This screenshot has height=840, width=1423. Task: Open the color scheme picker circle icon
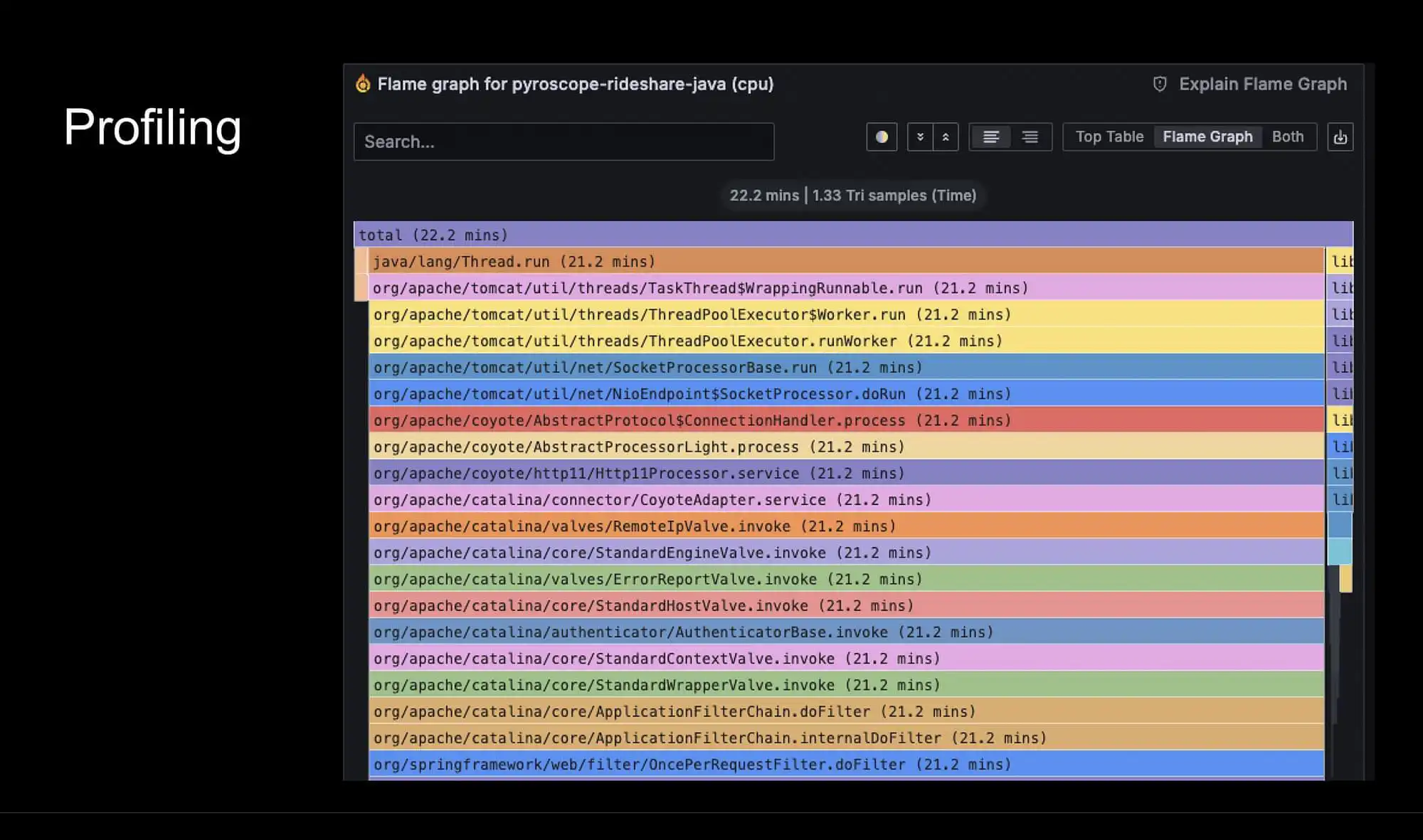point(882,137)
